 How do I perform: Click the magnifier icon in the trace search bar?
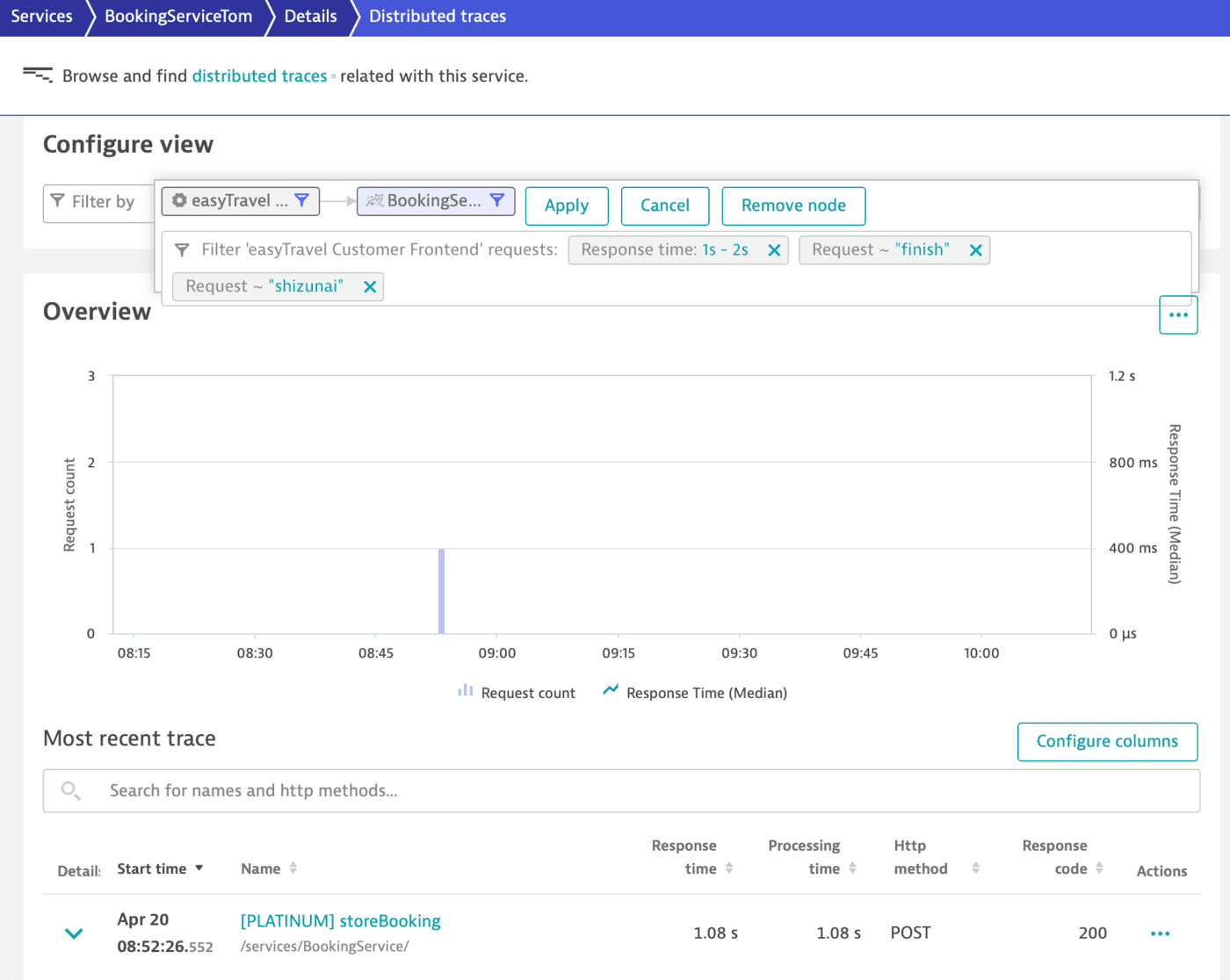point(70,790)
